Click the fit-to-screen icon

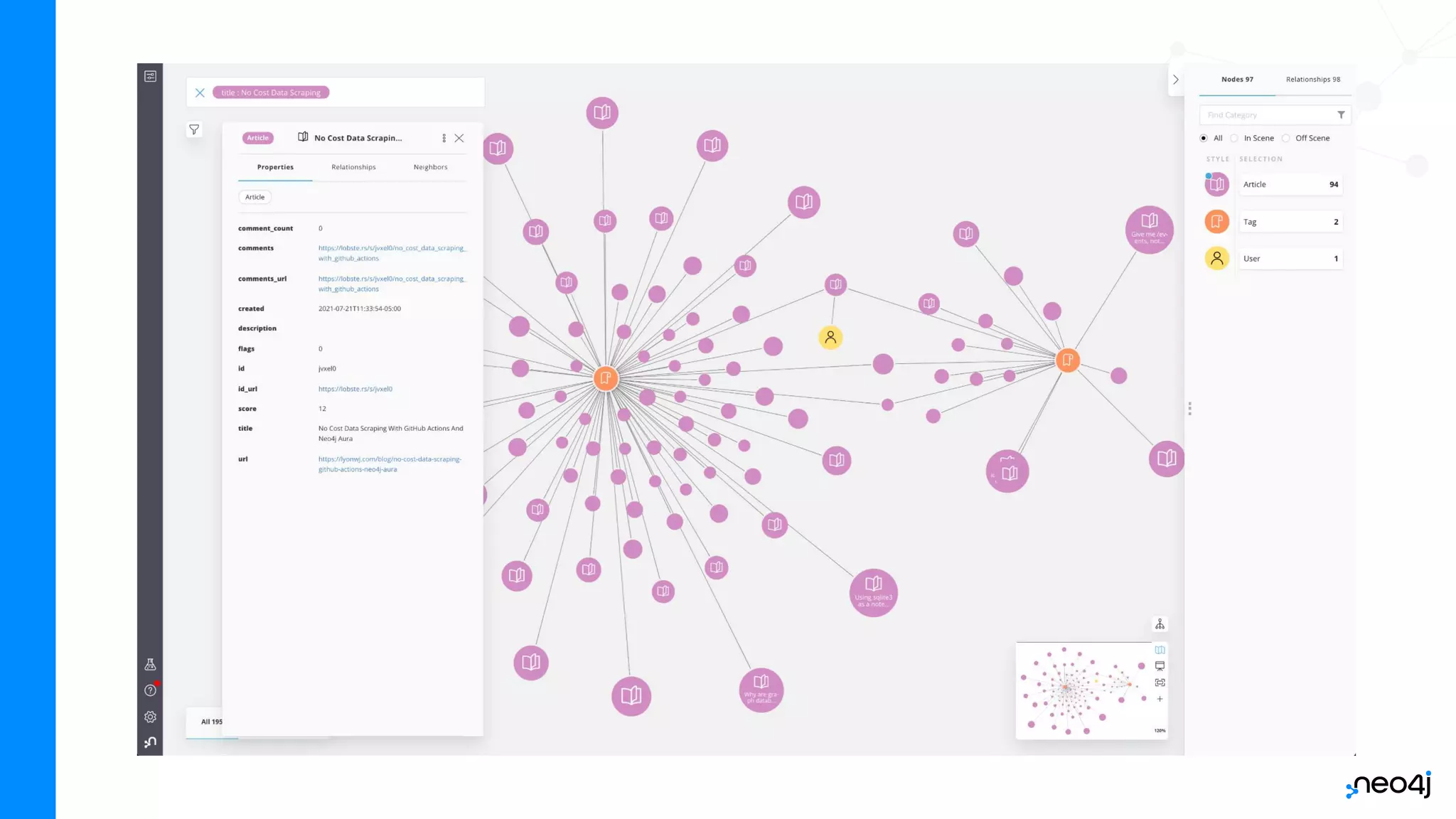tap(1160, 682)
